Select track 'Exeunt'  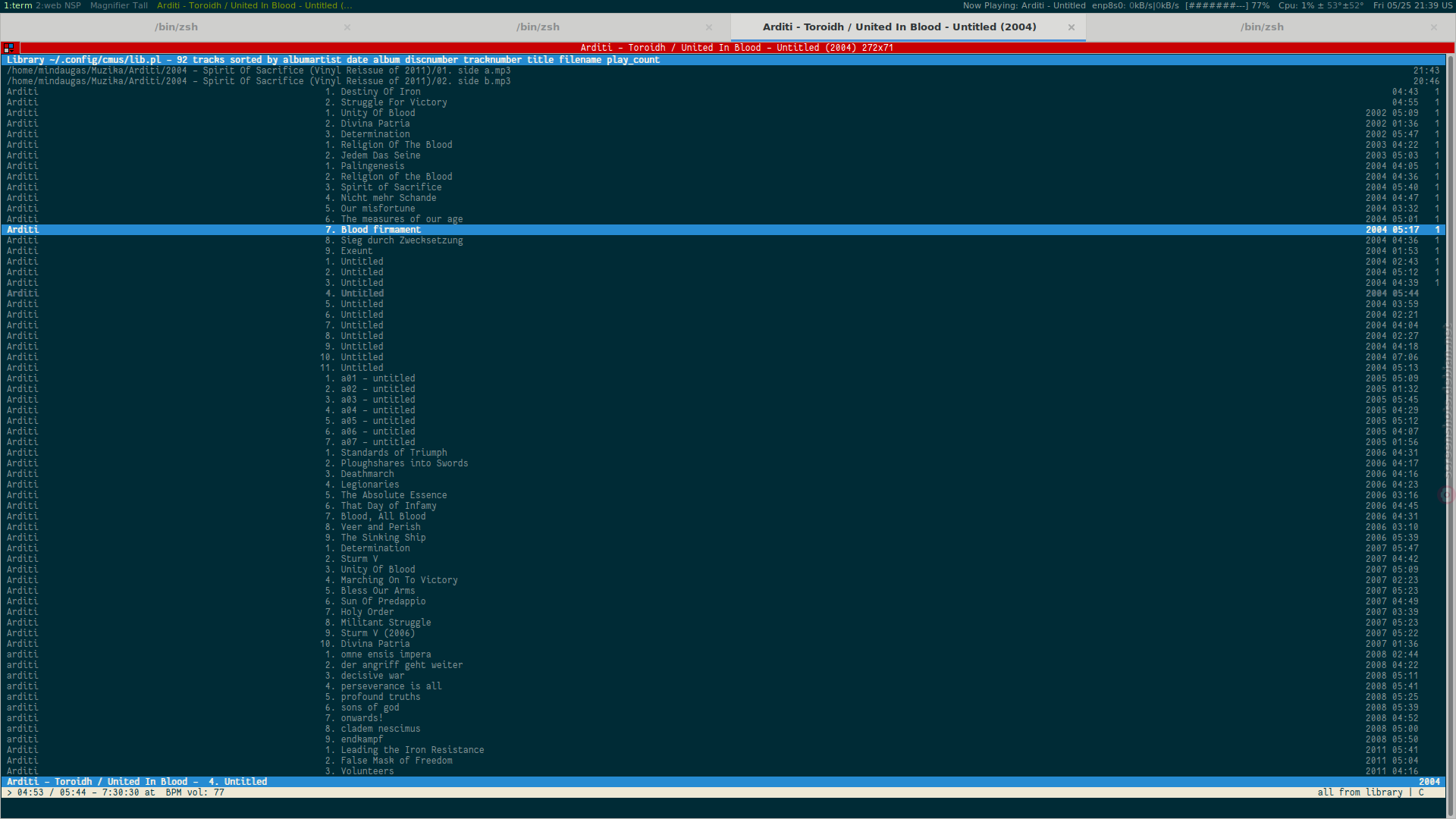tap(723, 251)
